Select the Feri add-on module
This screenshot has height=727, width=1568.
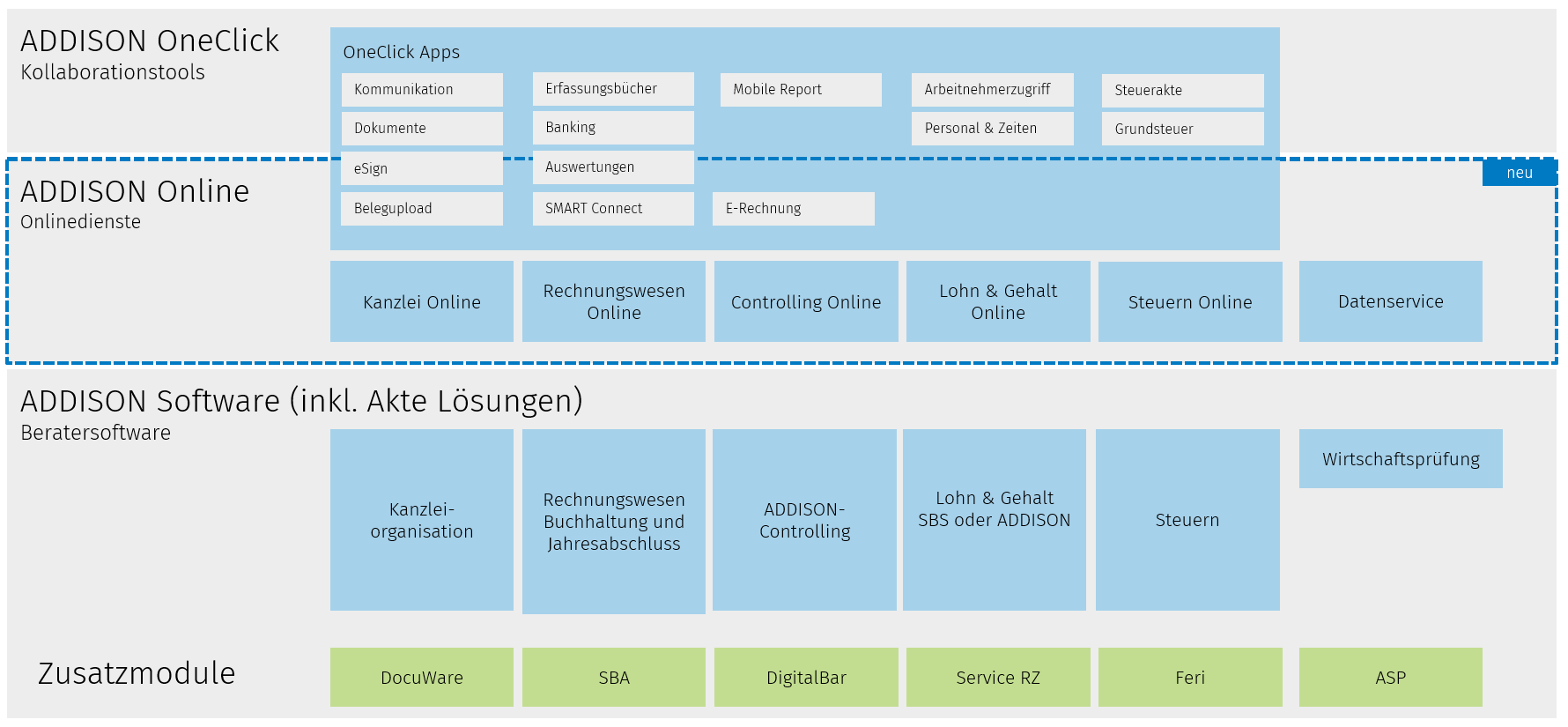coord(1190,678)
